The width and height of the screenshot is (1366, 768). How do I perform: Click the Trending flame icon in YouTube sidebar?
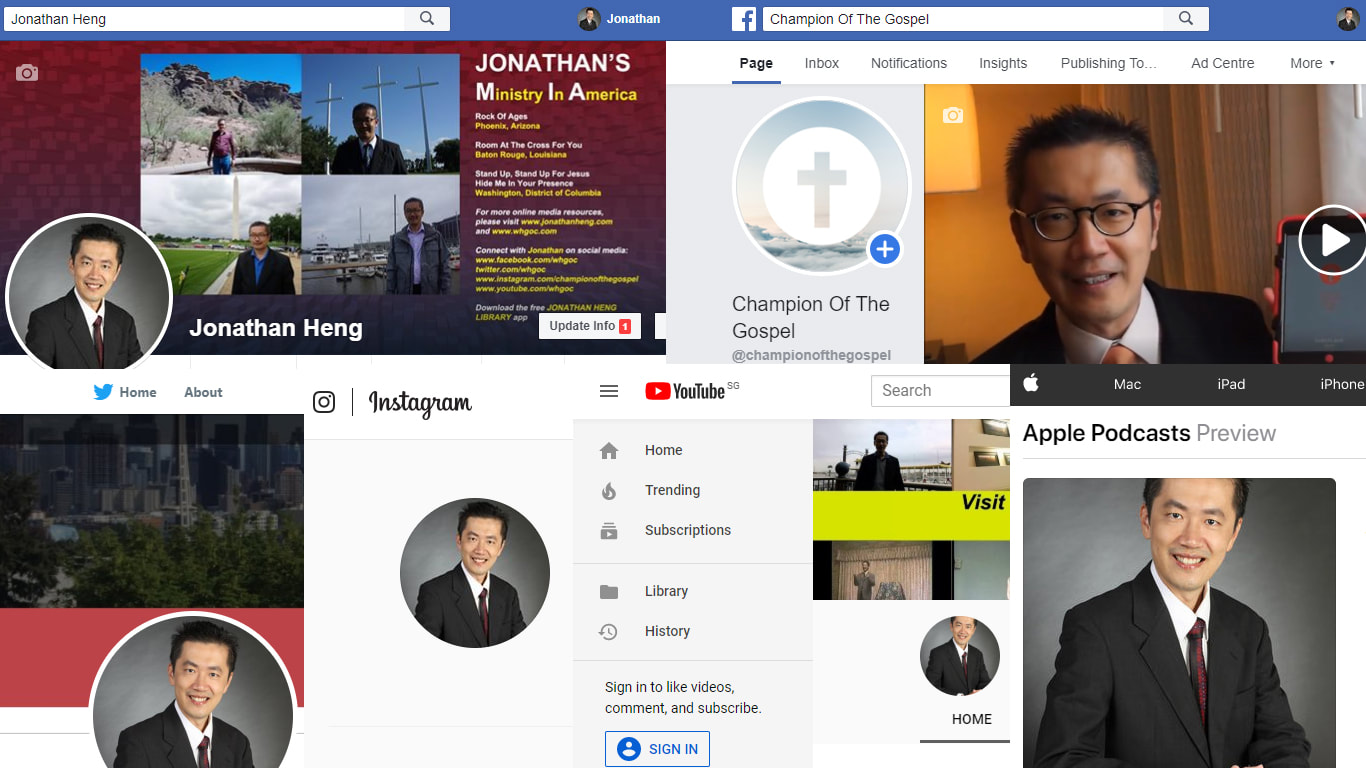pos(609,491)
